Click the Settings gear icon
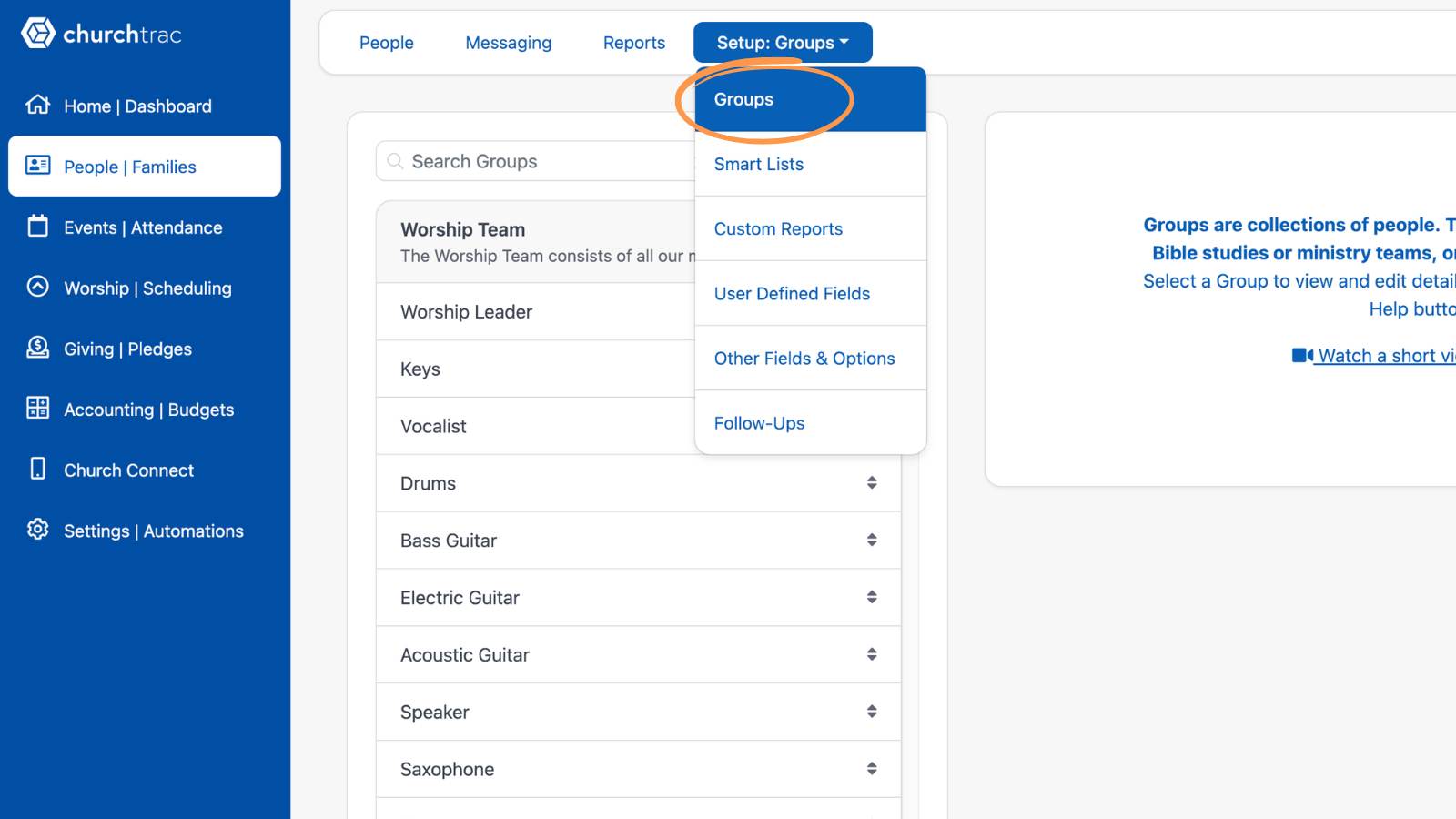The image size is (1456, 819). [x=37, y=530]
